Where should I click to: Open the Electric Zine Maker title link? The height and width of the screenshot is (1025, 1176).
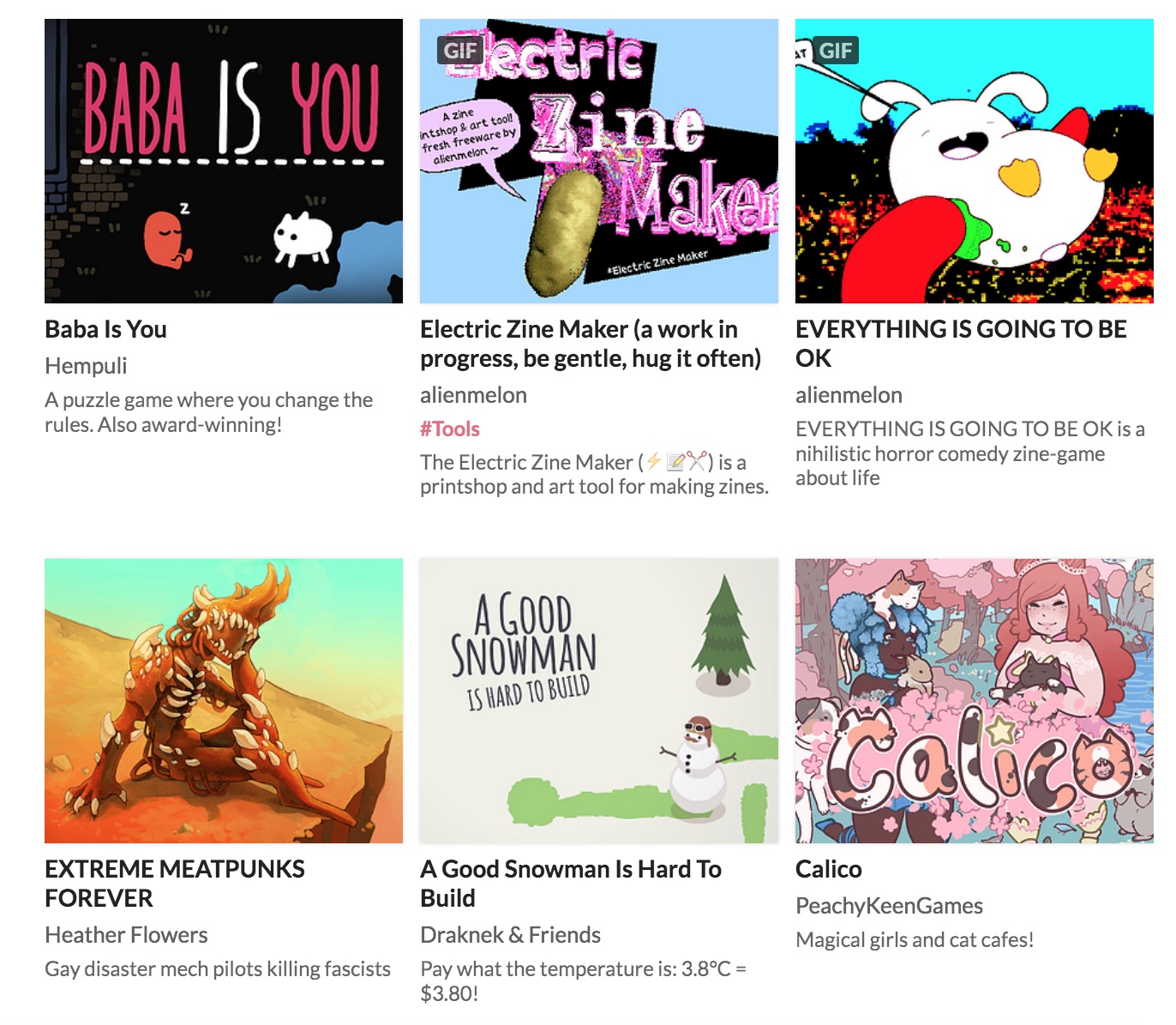[591, 344]
